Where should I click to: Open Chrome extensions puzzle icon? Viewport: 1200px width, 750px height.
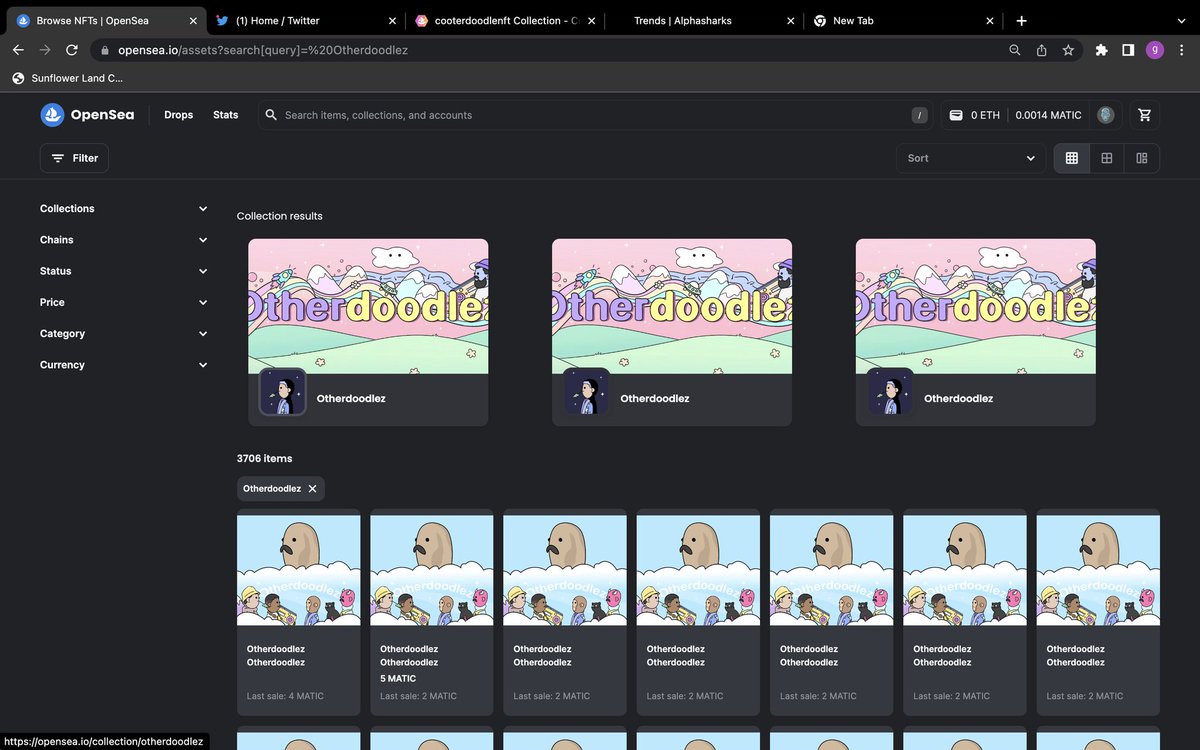1102,50
